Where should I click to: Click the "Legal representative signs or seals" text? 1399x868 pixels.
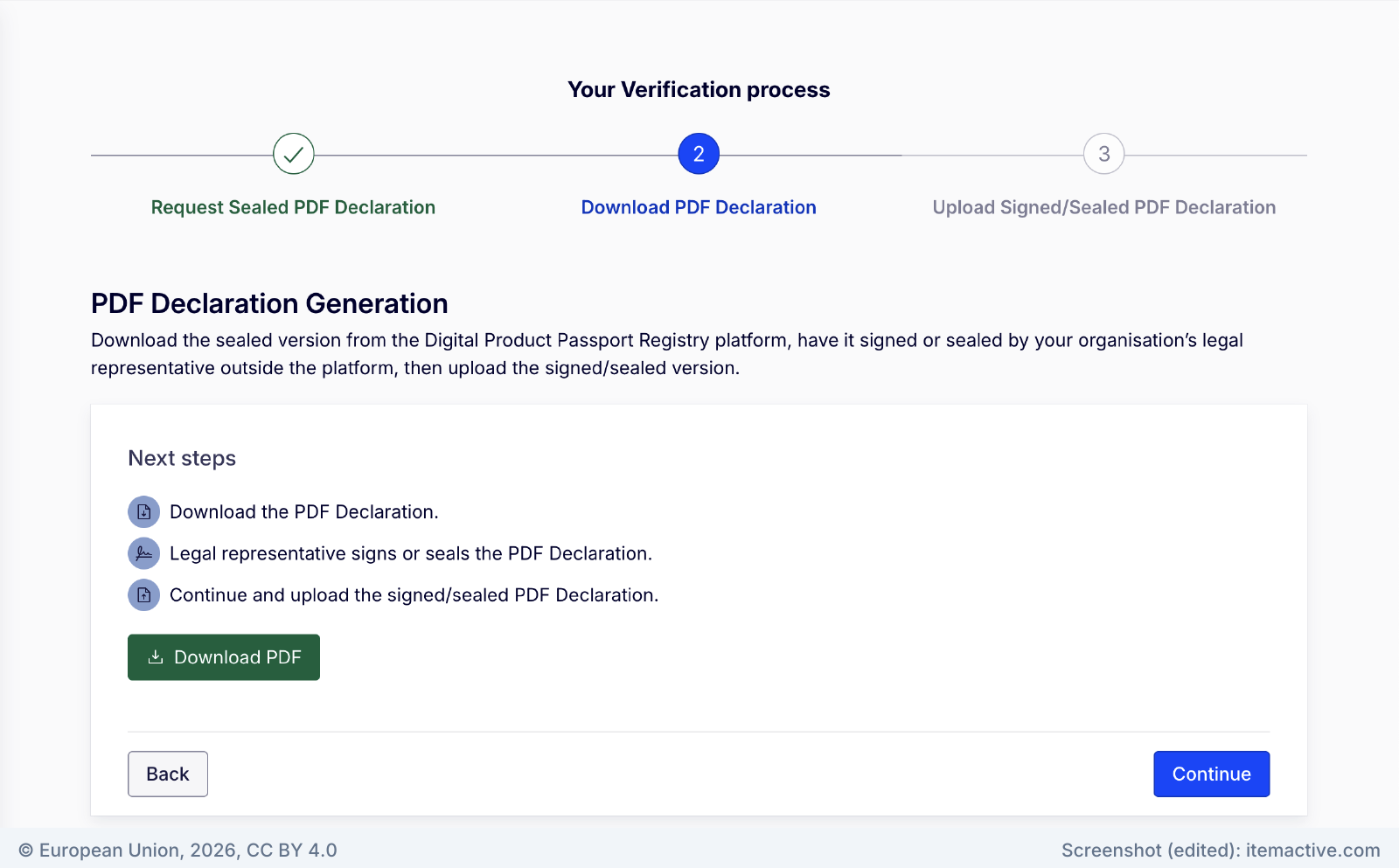319,553
